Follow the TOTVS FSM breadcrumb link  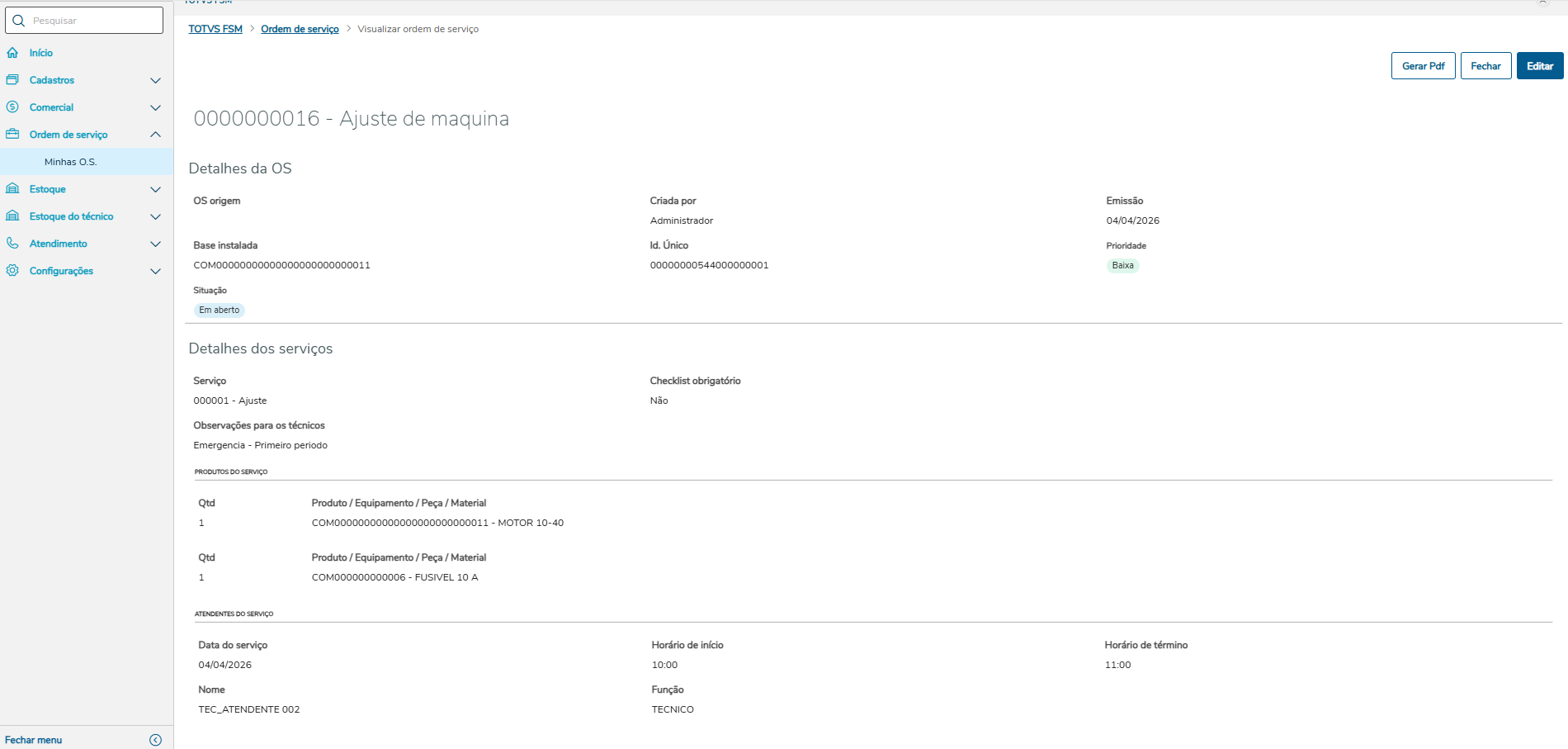(215, 29)
